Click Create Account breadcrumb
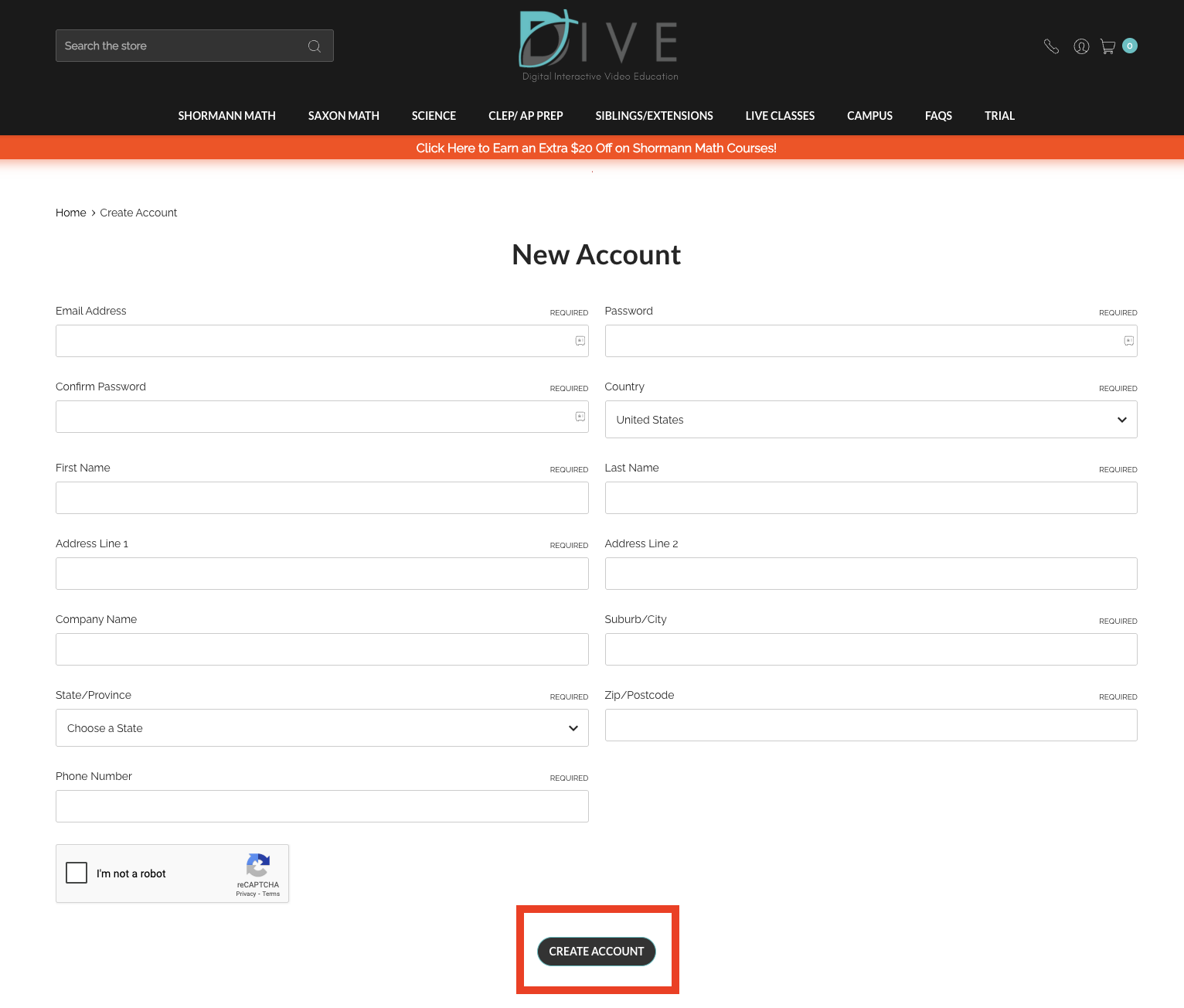Viewport: 1184px width, 1008px height. coord(138,213)
